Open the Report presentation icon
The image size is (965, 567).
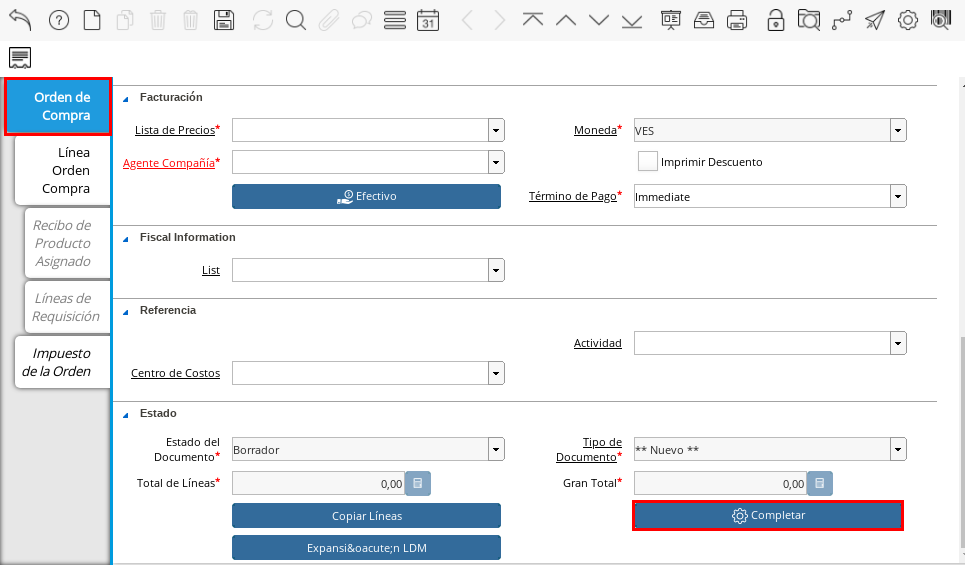[671, 20]
